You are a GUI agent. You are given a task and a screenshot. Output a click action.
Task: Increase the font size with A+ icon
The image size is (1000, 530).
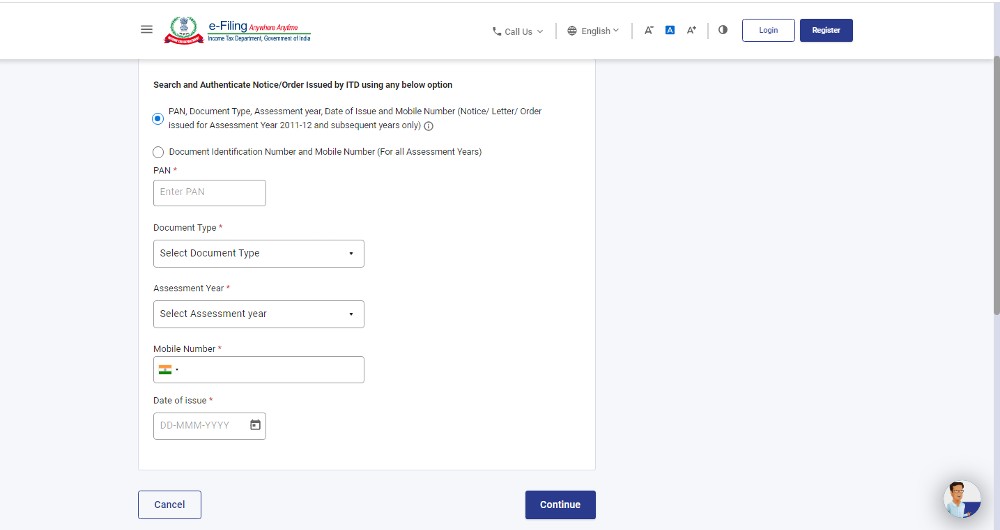(x=691, y=30)
